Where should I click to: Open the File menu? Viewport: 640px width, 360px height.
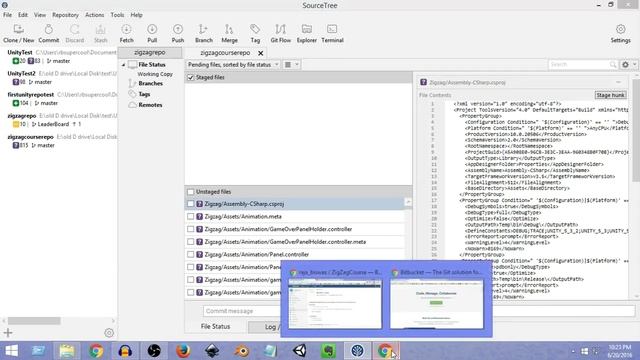[7, 15]
